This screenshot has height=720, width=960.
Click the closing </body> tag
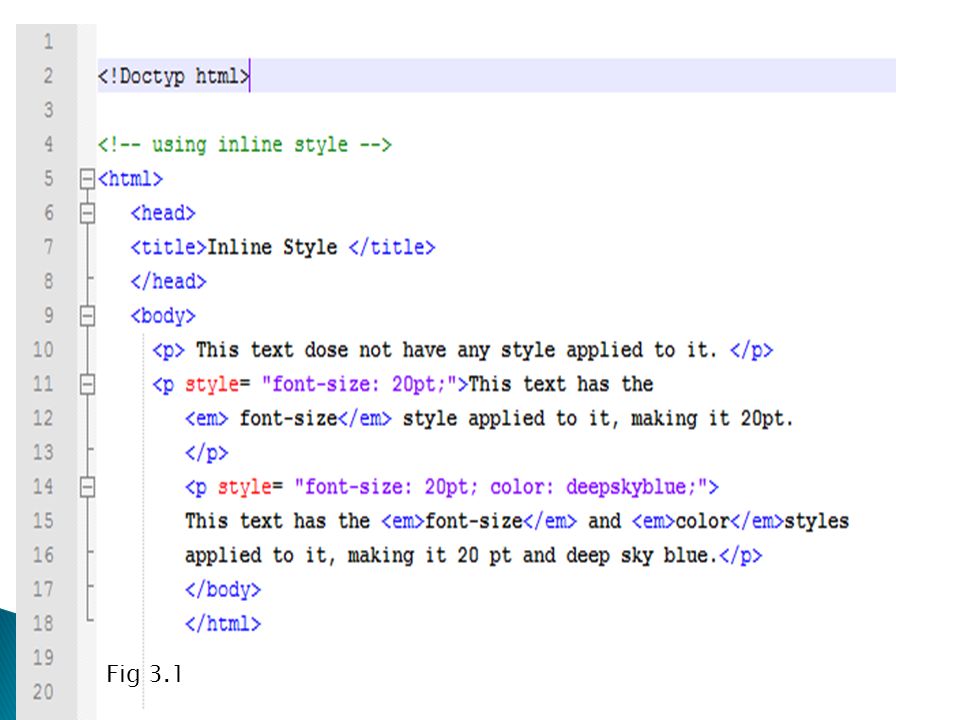(223, 590)
